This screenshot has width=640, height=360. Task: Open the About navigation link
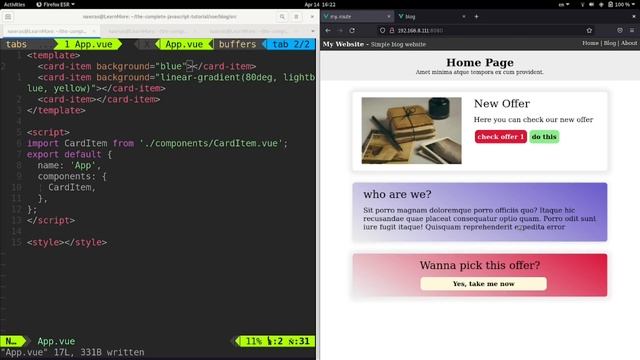[x=629, y=43]
